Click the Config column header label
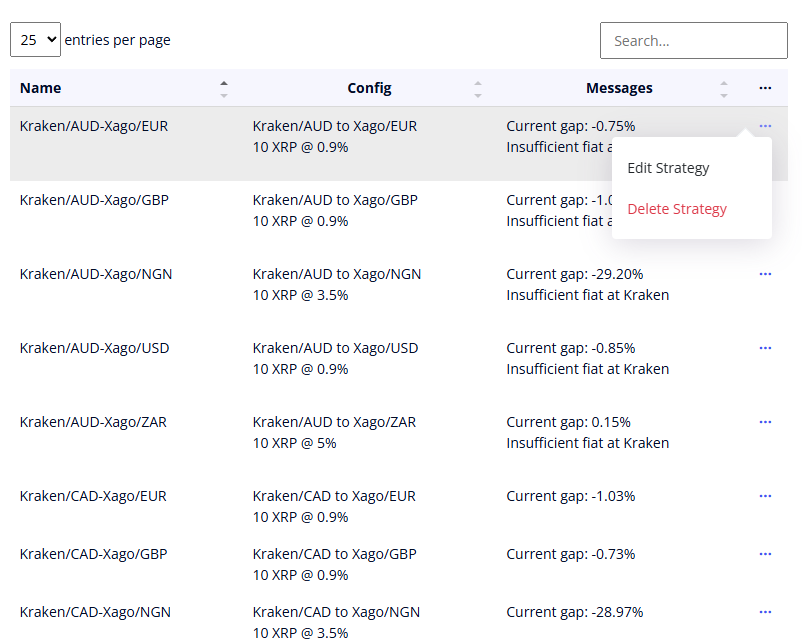Viewport: 802px width, 640px height. point(369,88)
